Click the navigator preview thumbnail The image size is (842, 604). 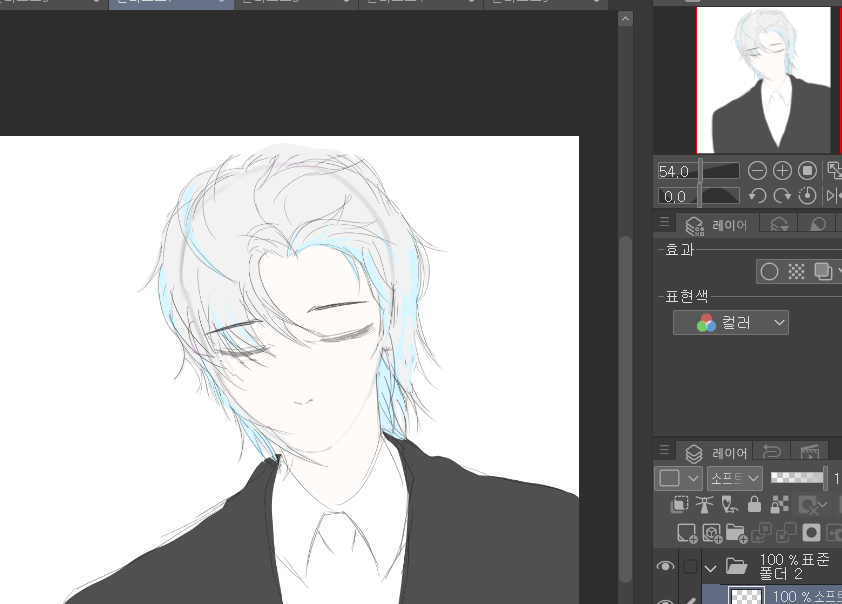click(763, 80)
